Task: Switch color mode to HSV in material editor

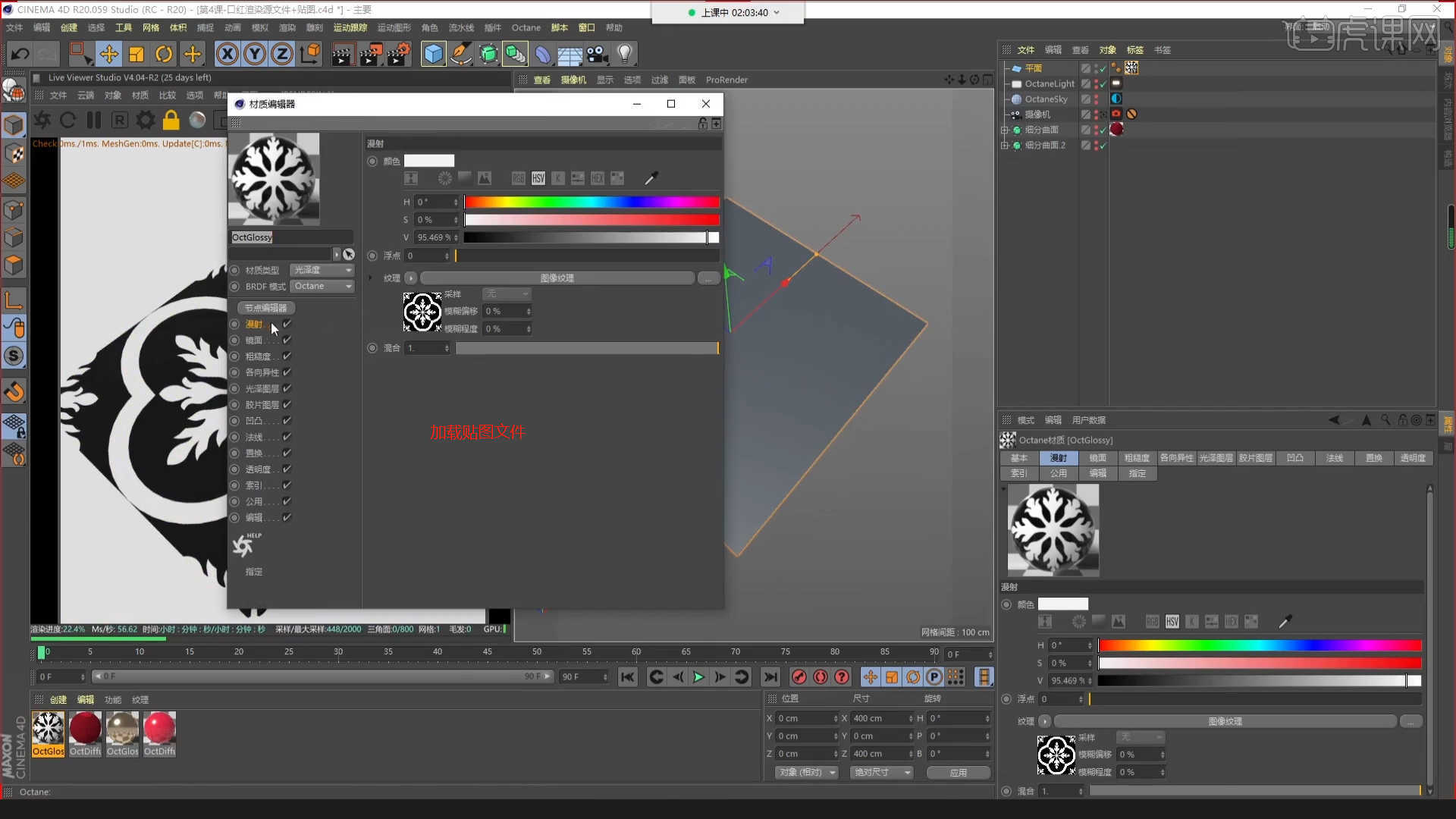Action: [538, 178]
